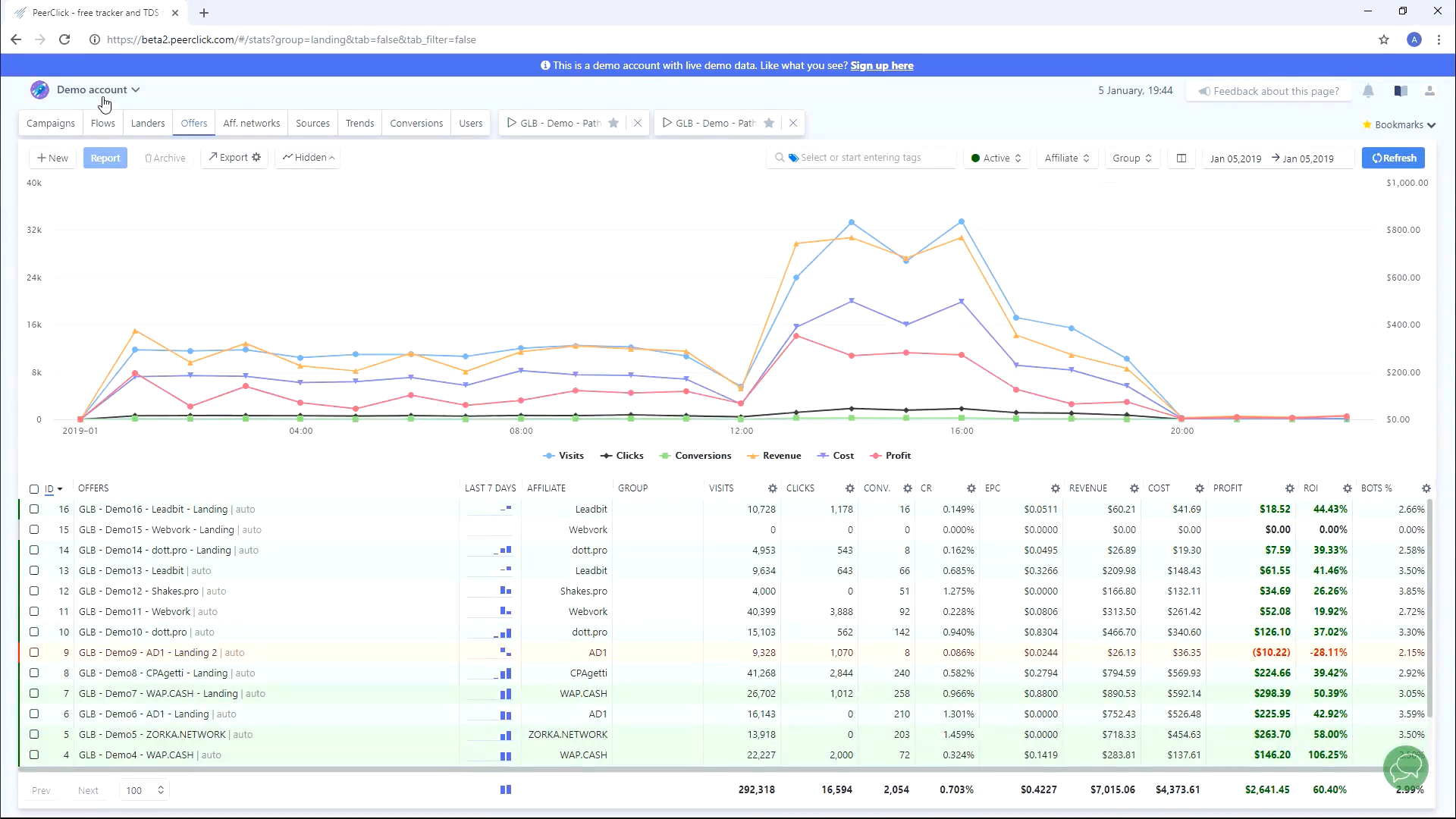Switch to the Landers tab
The image size is (1456, 819).
click(x=147, y=122)
